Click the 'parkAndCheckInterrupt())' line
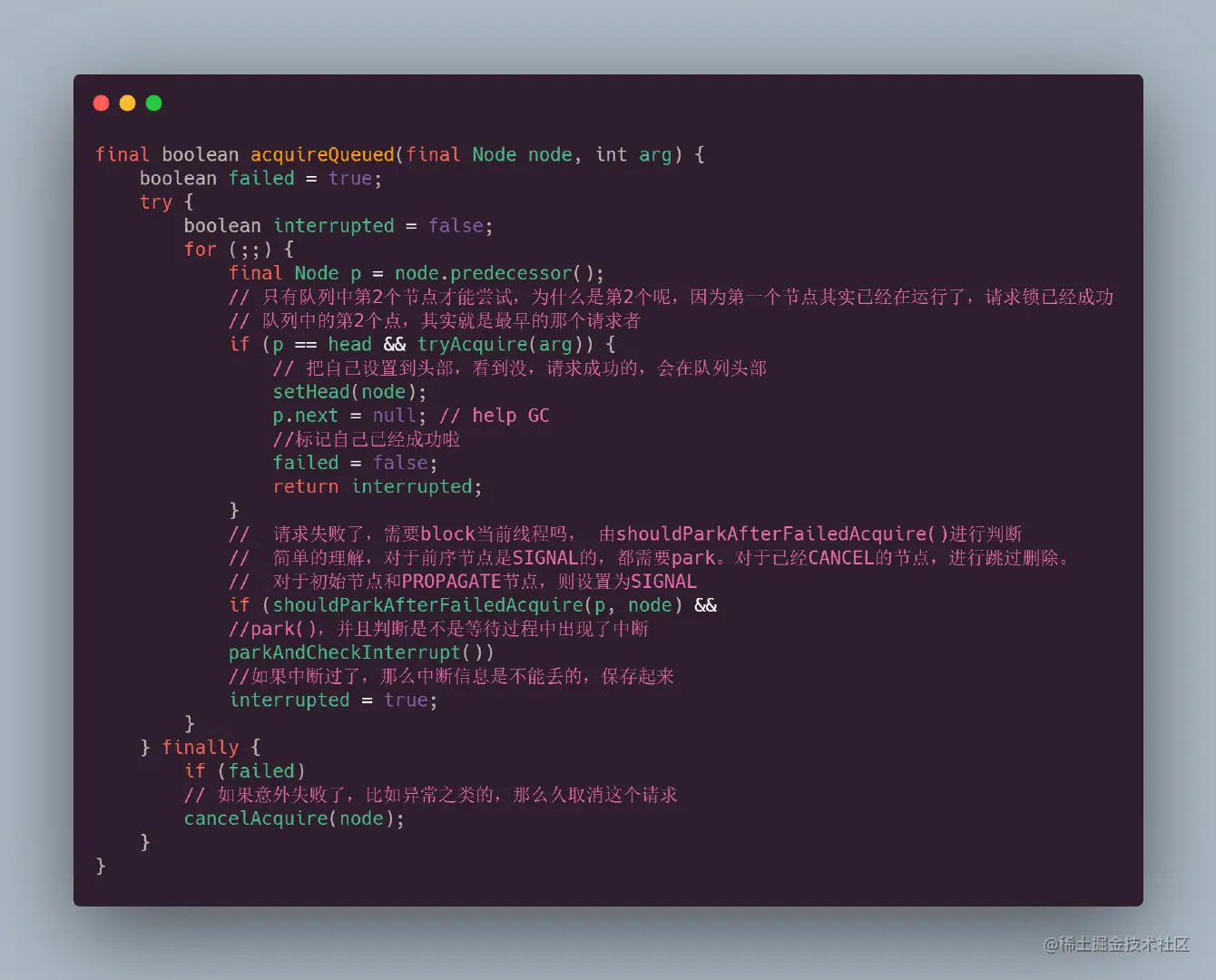Image resolution: width=1216 pixels, height=980 pixels. pos(361,652)
